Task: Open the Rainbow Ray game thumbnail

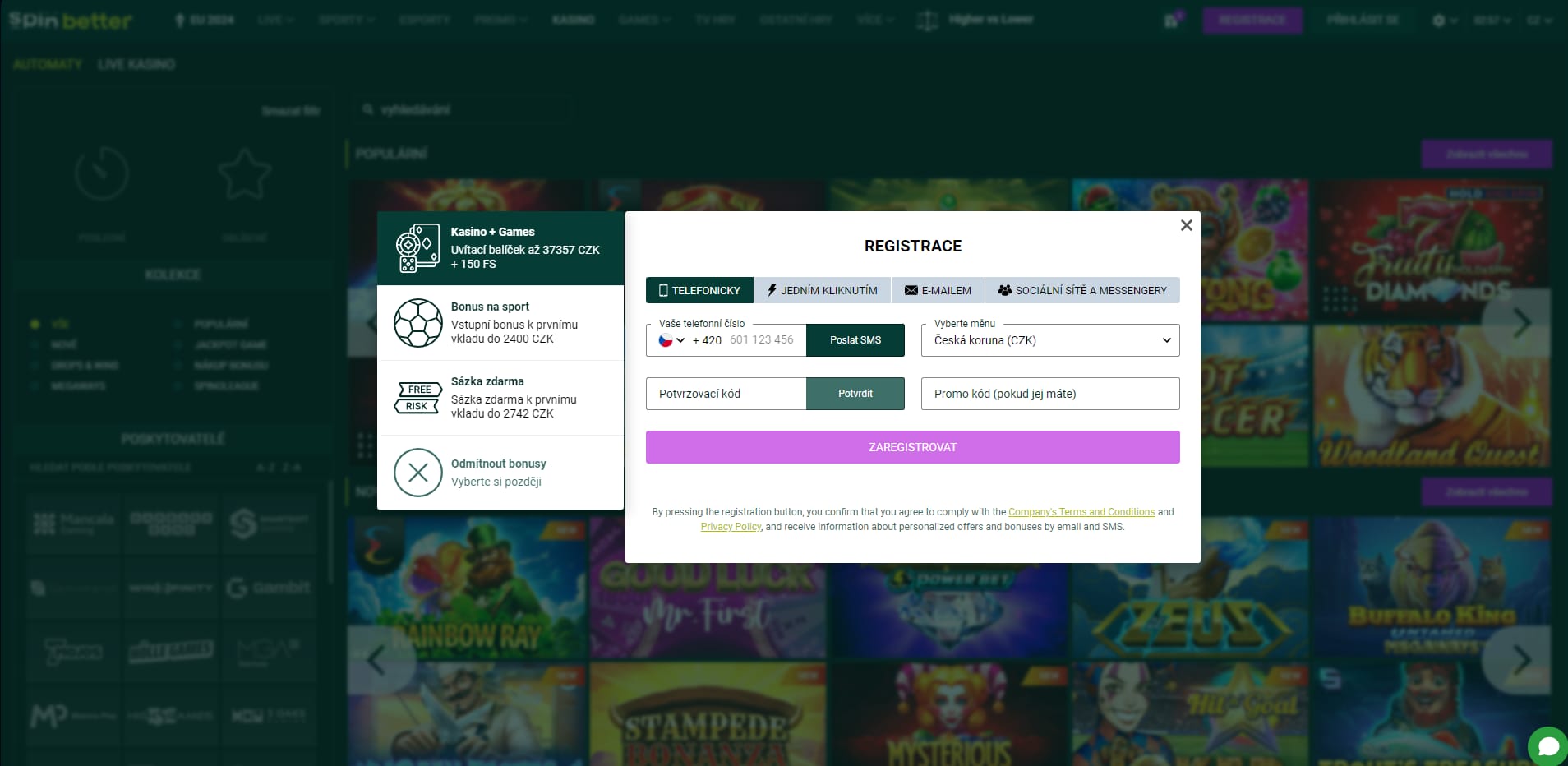Action: point(466,587)
